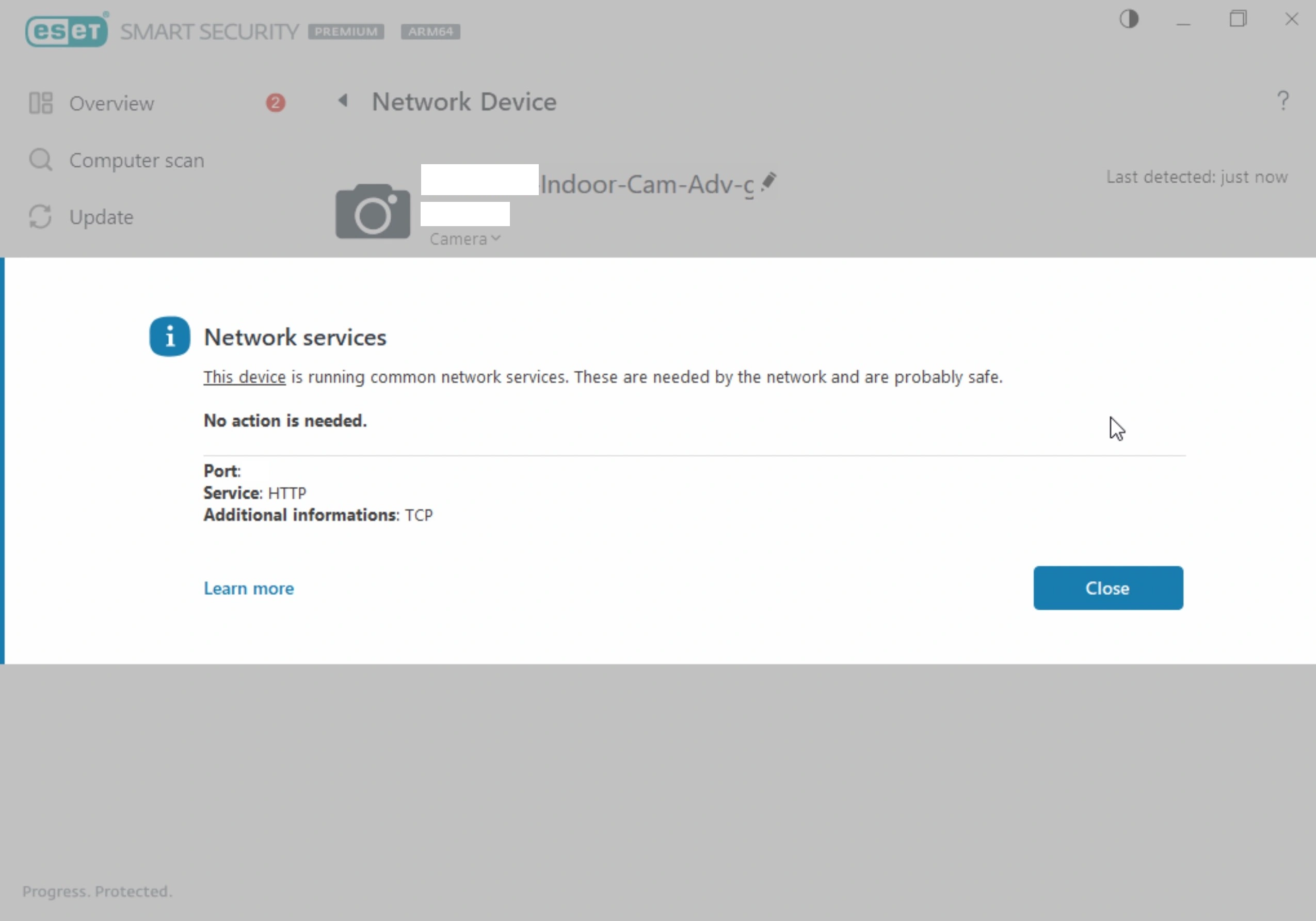Click the Computer scan magnifier icon

(41, 160)
